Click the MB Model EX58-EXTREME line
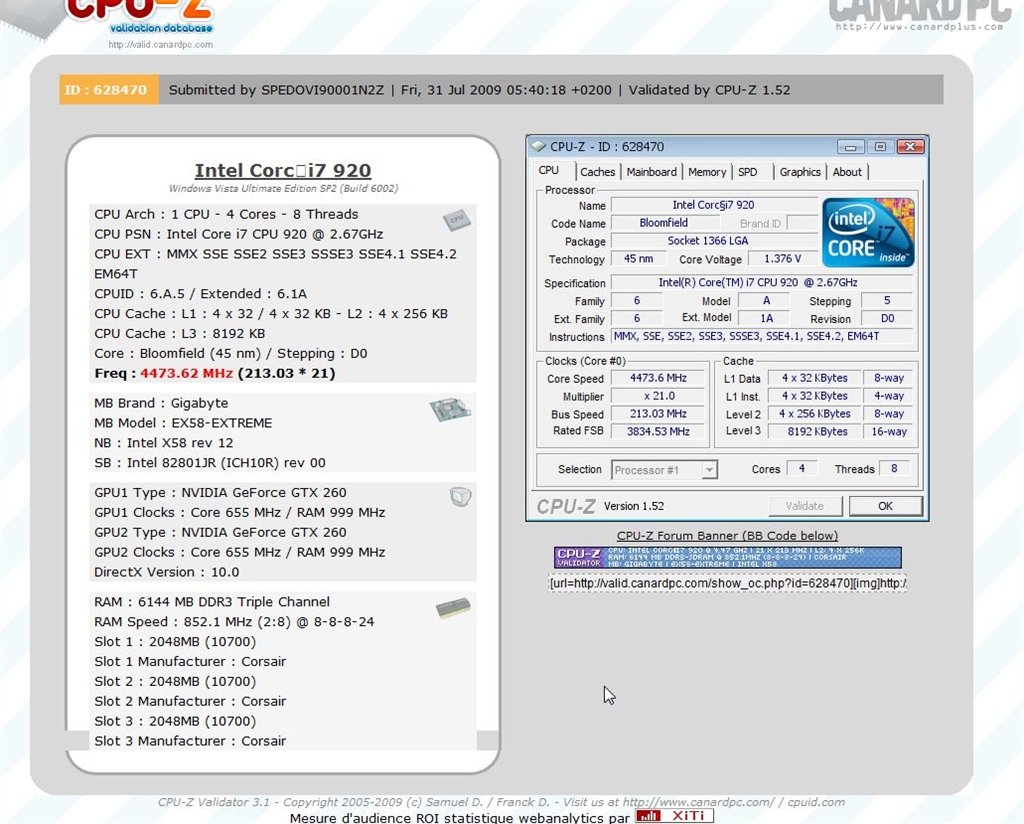 183,423
